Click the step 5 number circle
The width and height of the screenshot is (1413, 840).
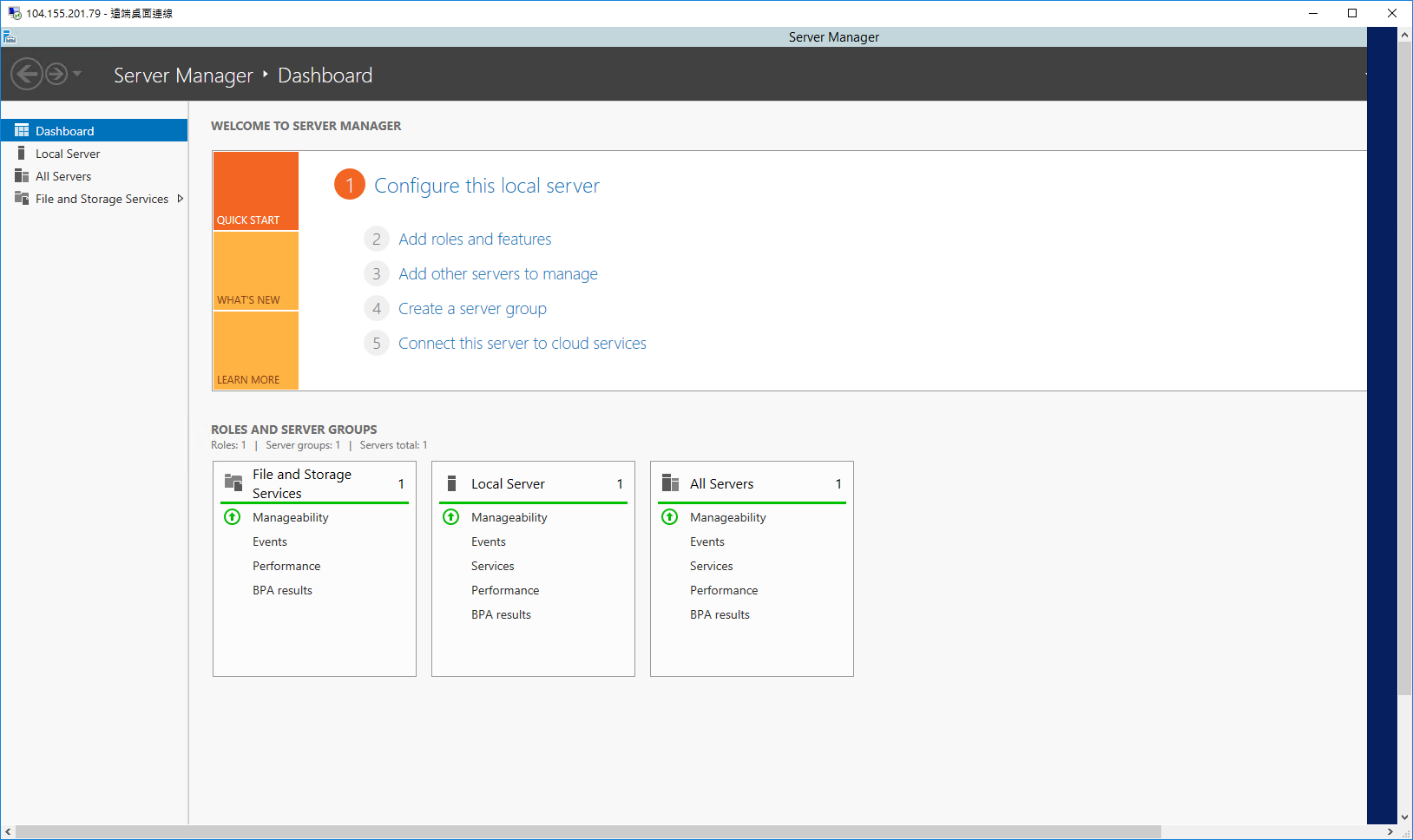pyautogui.click(x=377, y=343)
